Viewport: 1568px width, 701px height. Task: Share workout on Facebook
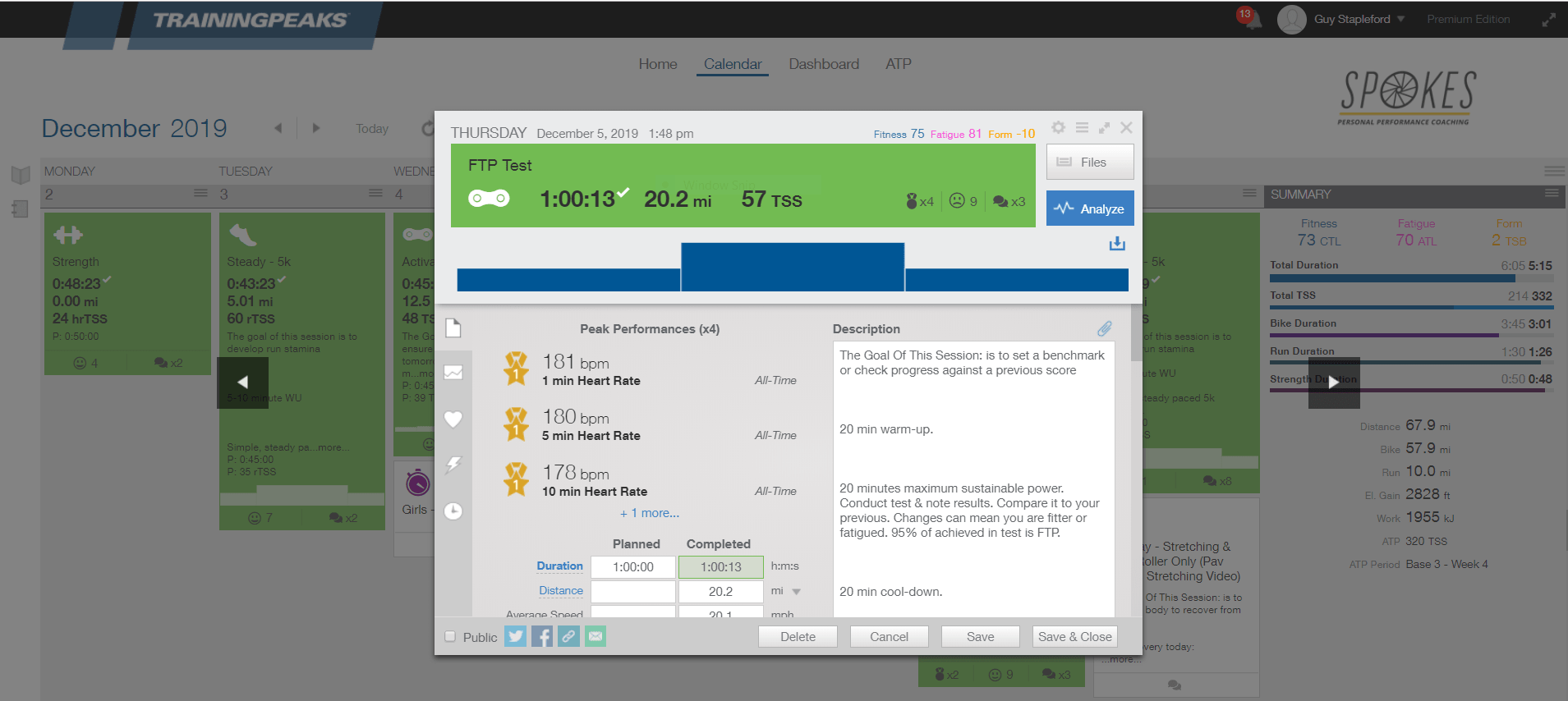tap(541, 636)
